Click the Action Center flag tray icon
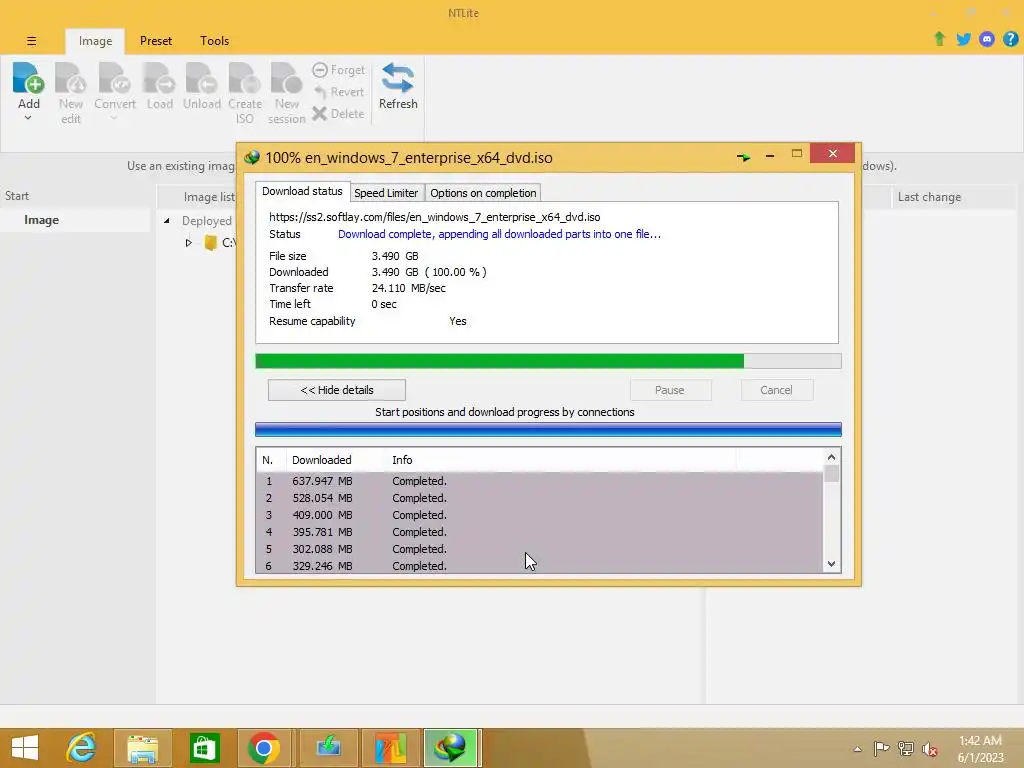 pyautogui.click(x=881, y=749)
